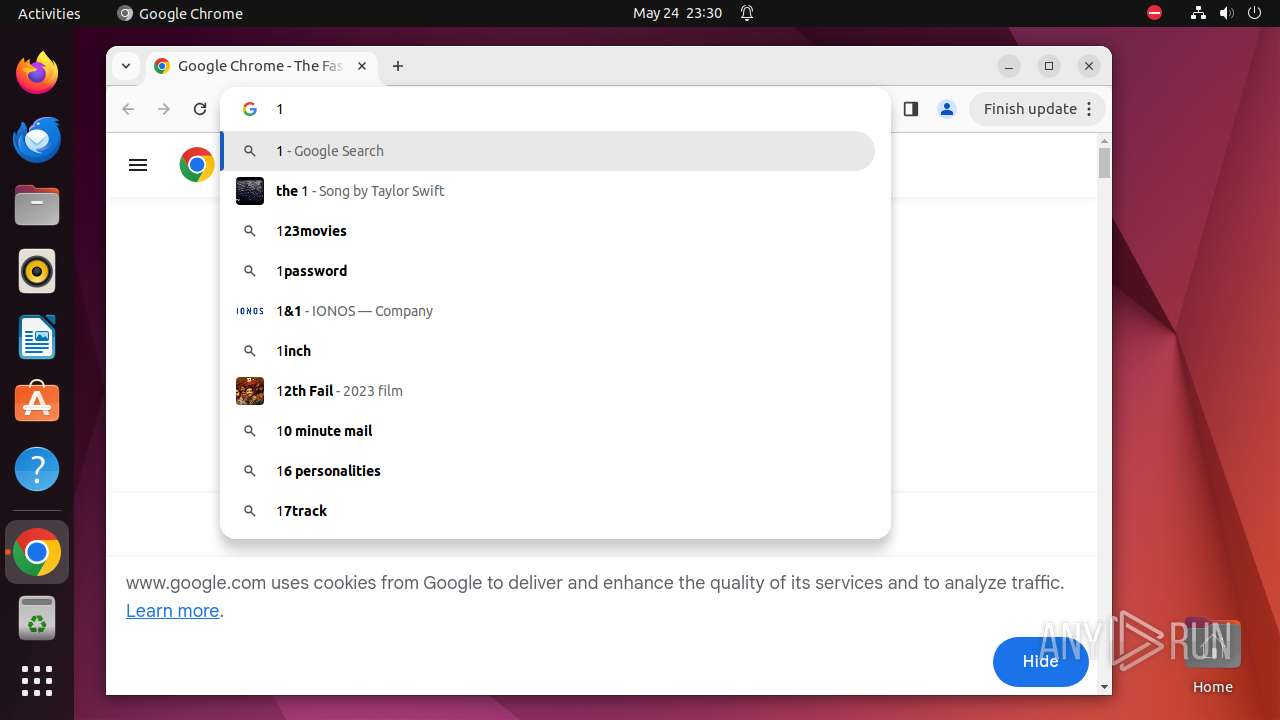Open the clock and calendar menu
Screen dimensions: 1280x720
coord(677,13)
